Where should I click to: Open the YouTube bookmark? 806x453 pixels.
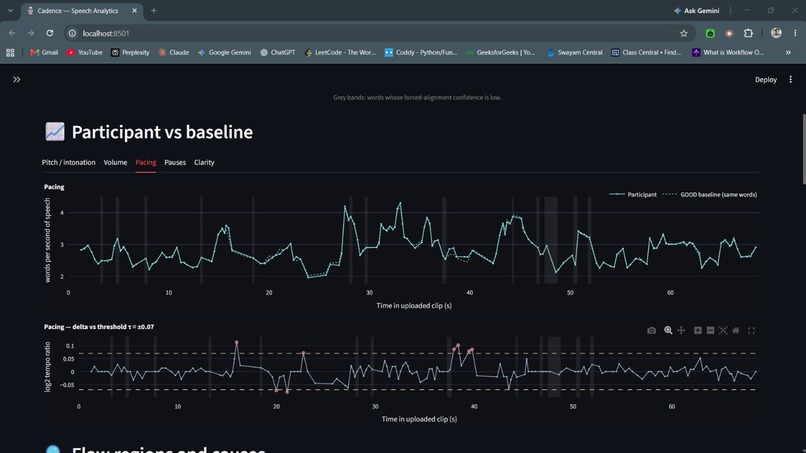click(84, 52)
